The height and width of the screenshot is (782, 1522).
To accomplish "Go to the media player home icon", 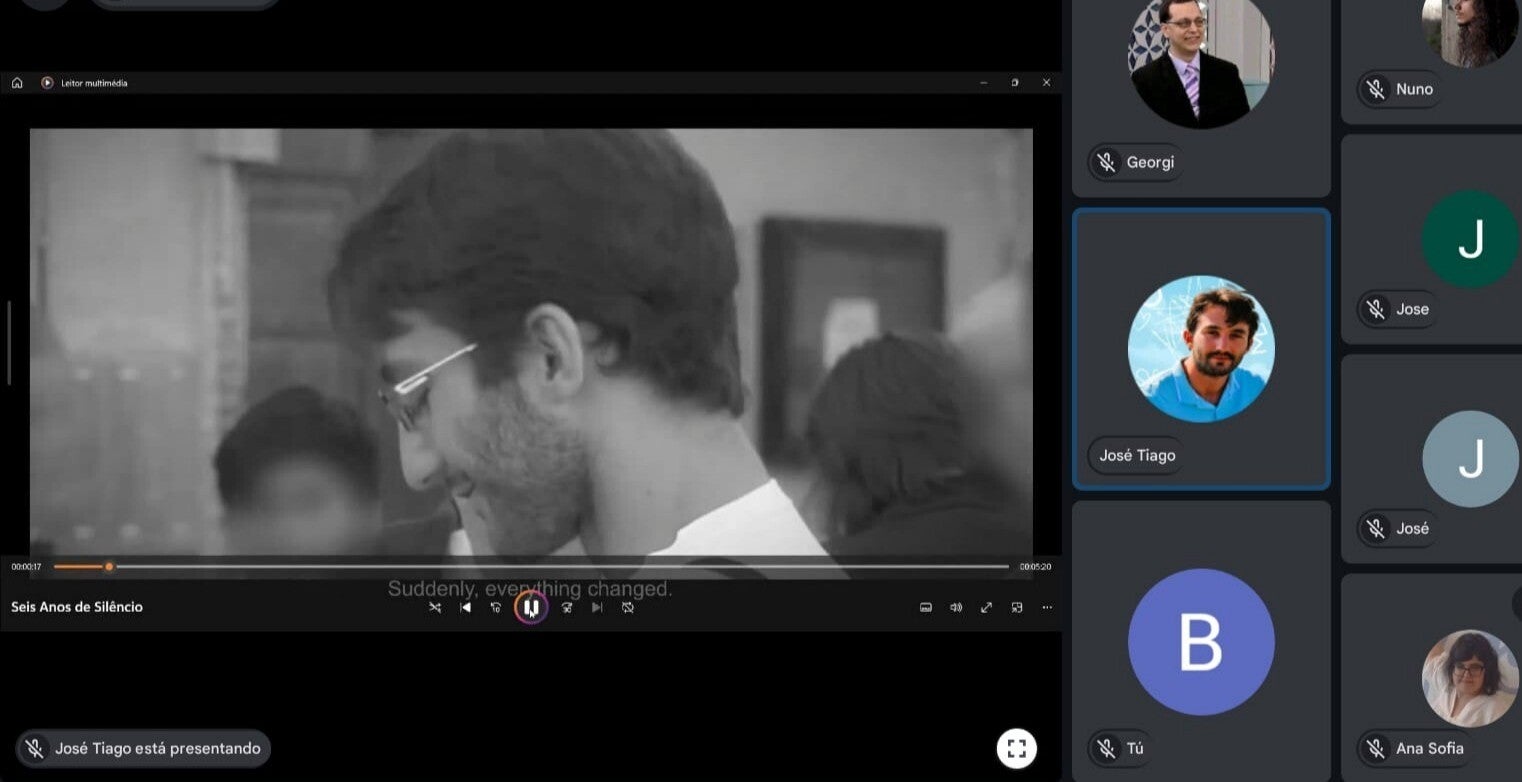I will pyautogui.click(x=17, y=83).
